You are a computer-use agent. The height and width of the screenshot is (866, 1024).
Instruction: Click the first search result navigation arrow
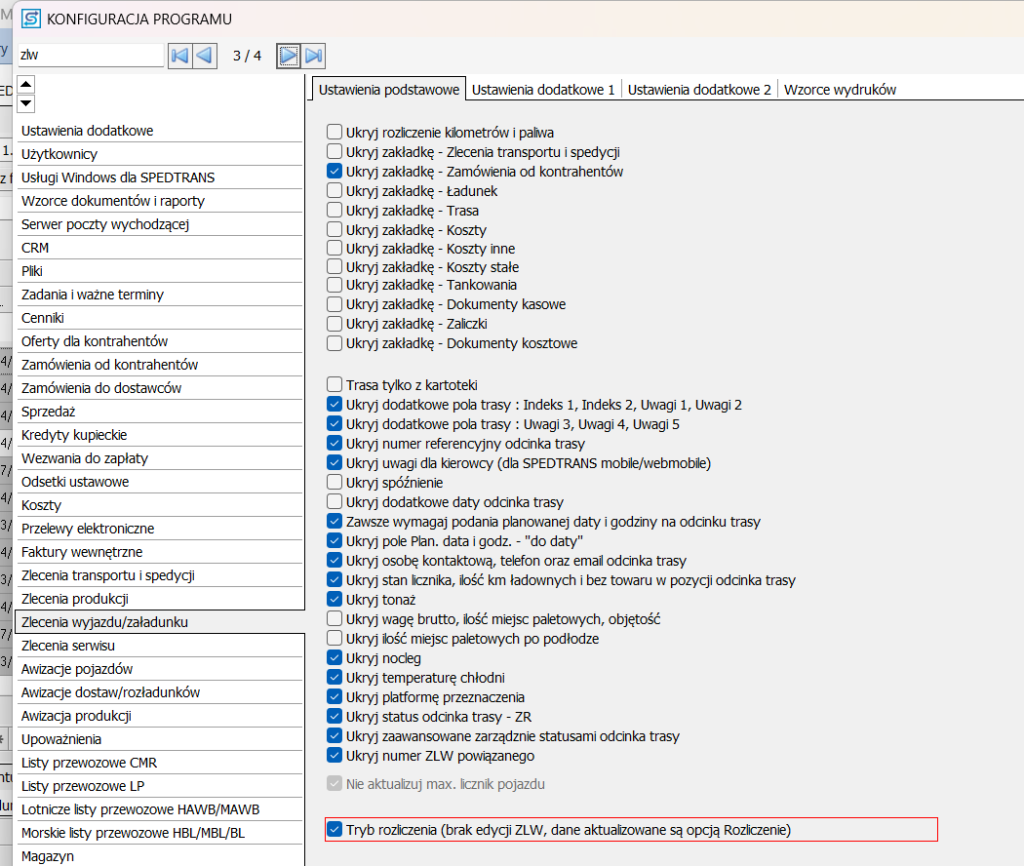pos(180,56)
